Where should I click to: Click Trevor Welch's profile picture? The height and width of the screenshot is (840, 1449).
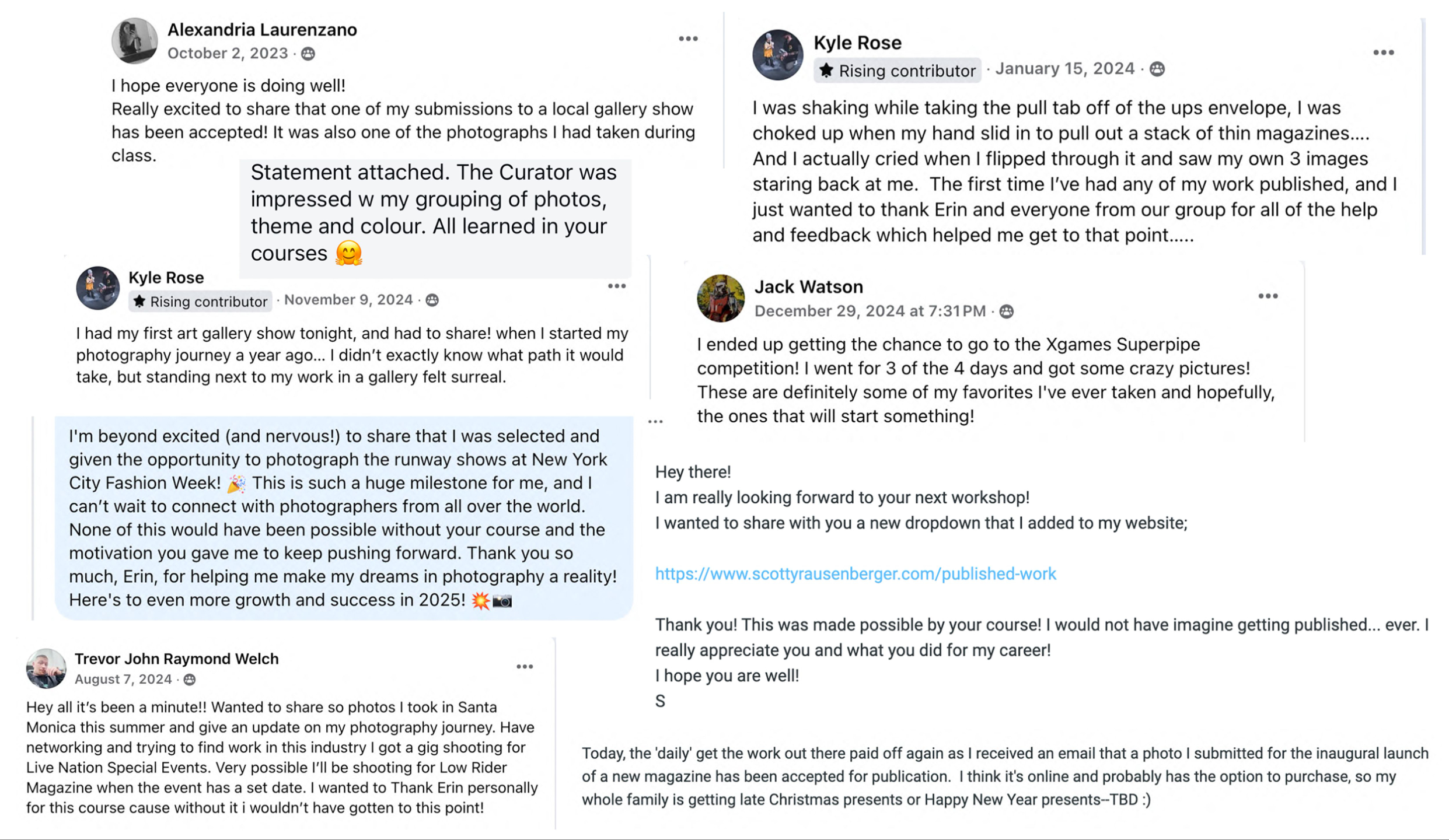pos(46,668)
